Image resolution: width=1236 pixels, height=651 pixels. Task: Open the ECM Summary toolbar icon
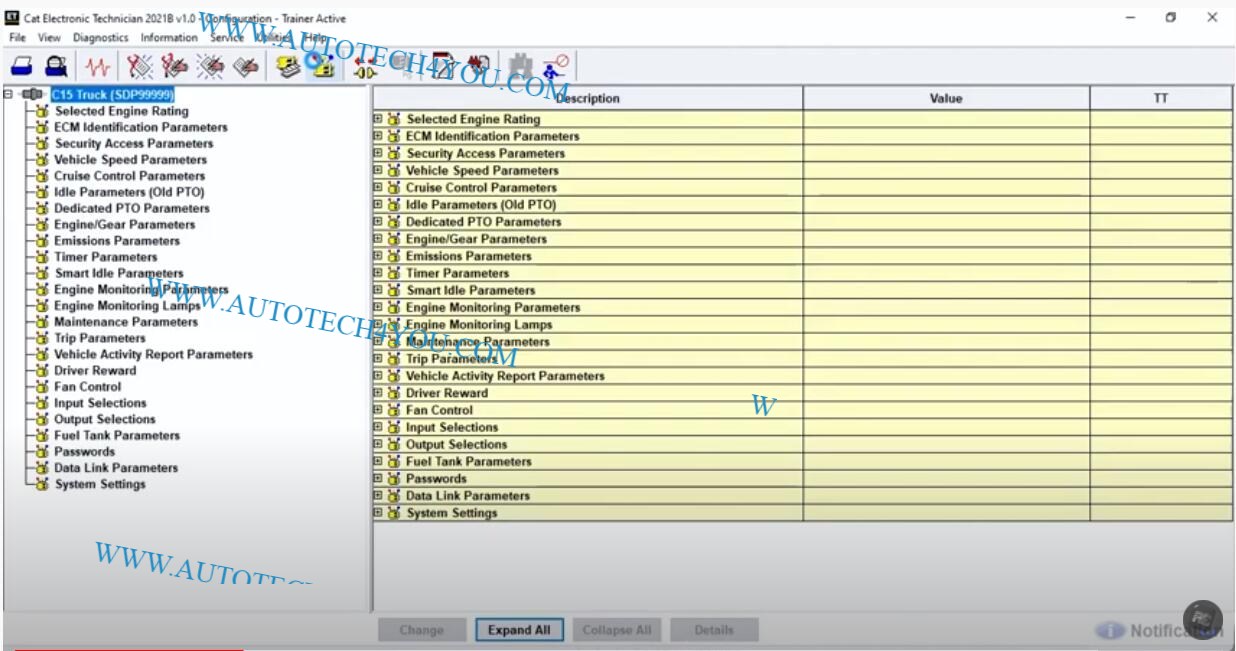[288, 67]
